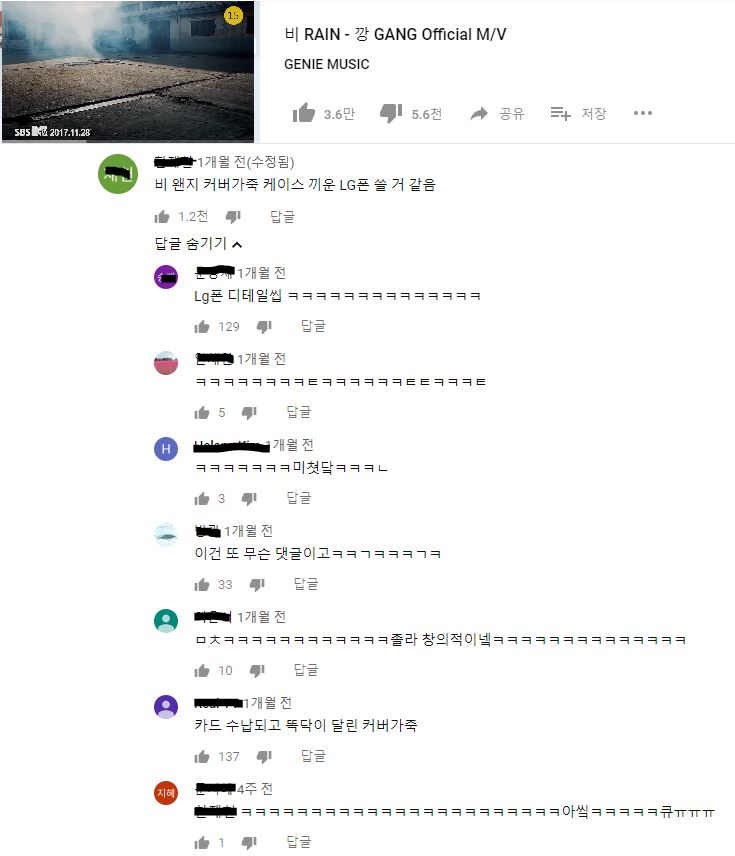Like the top comment with 1.2천 likes
The image size is (735, 856).
pos(162,217)
